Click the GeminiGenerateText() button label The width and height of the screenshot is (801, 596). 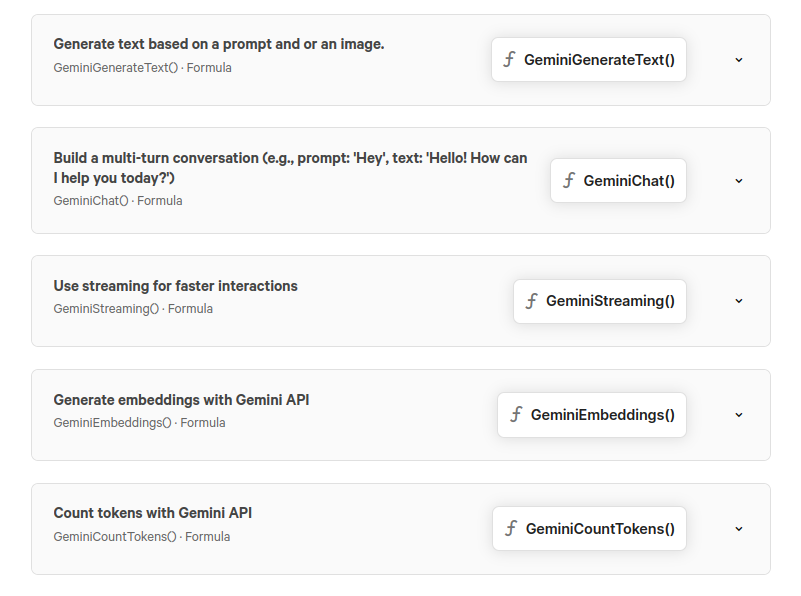(x=599, y=60)
